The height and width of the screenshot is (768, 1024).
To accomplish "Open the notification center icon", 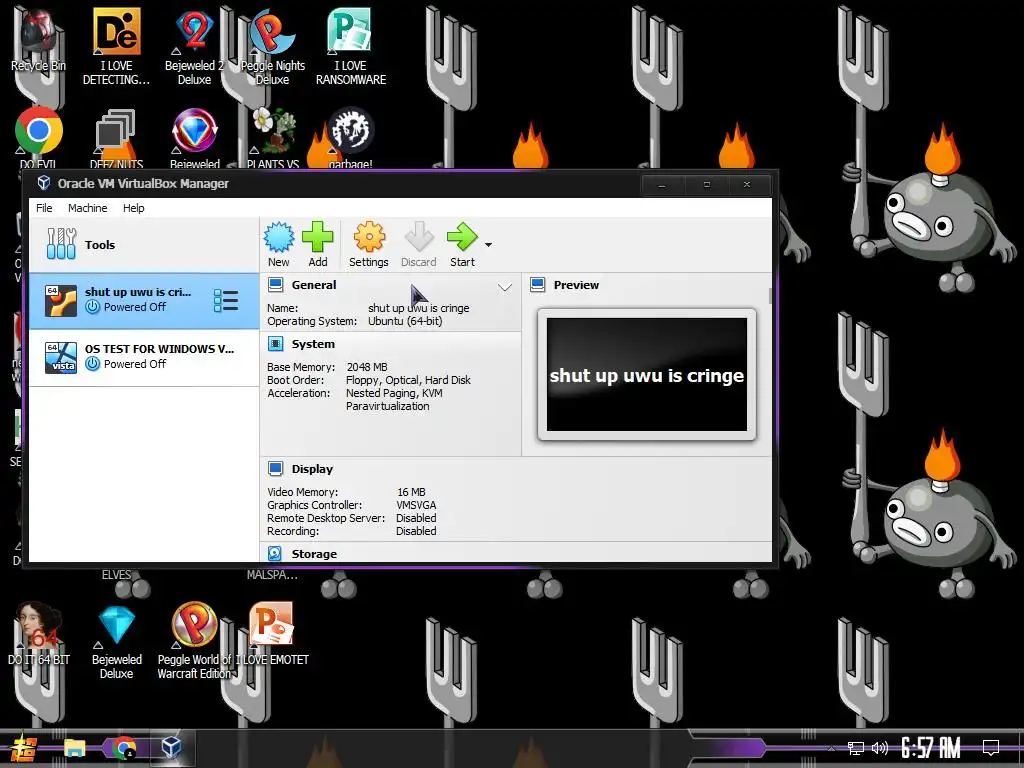I will point(991,747).
